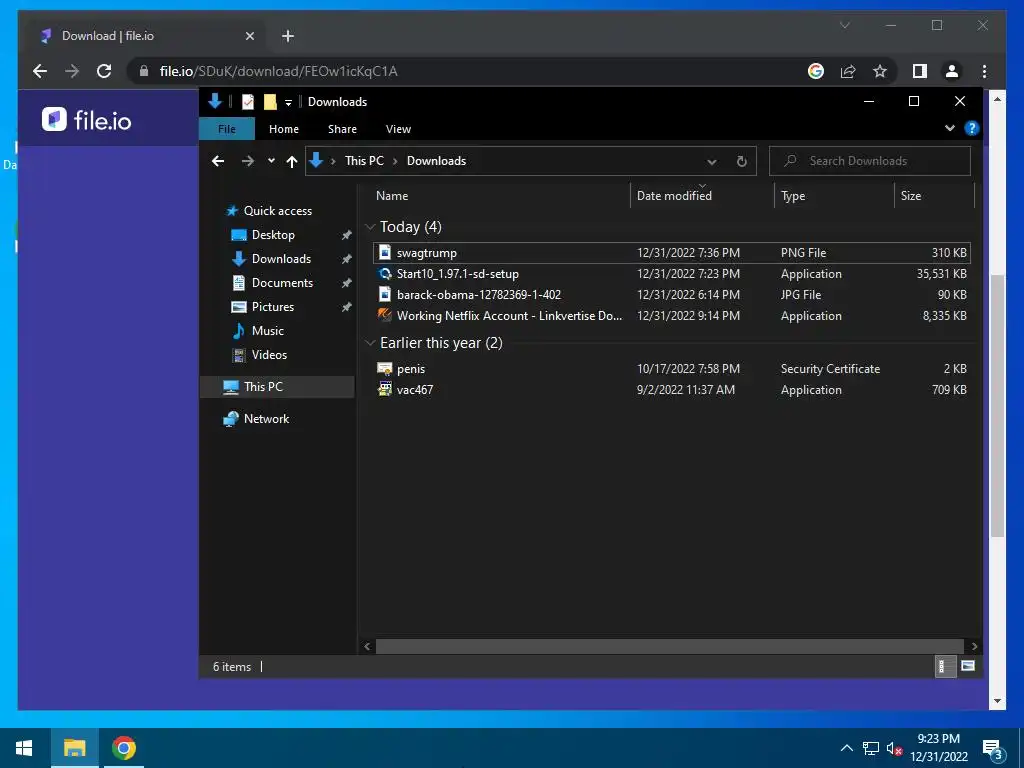Viewport: 1024px width, 768px height.
Task: Click the horizontal scrollbar in file list
Action: point(669,646)
